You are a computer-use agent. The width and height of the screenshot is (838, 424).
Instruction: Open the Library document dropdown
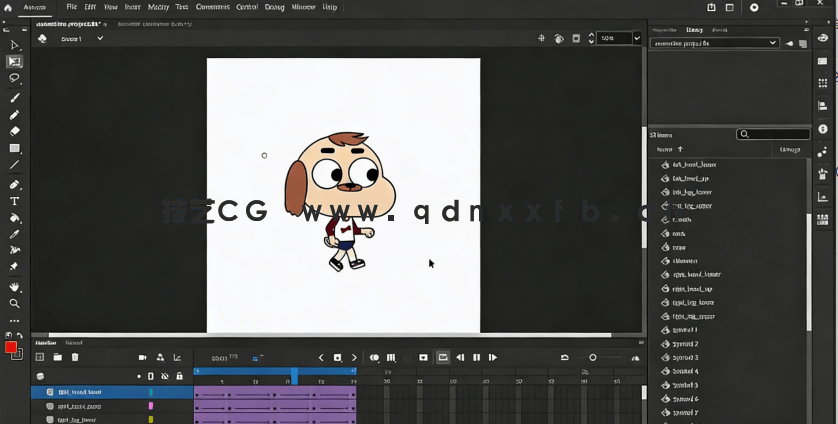pos(715,43)
